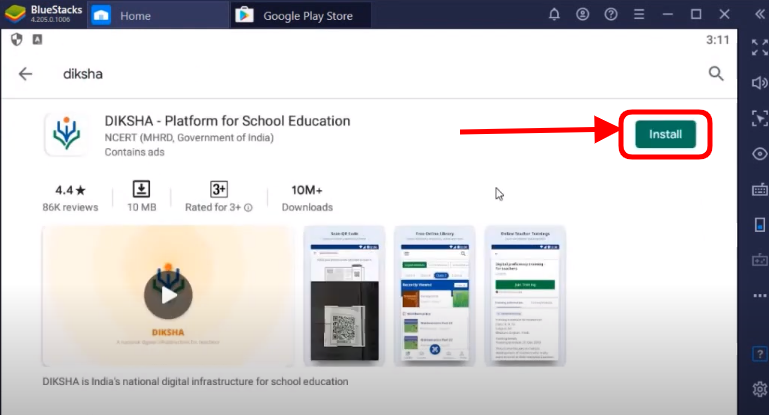Open the BlueStacks help question mark icon
The height and width of the screenshot is (415, 769).
611,14
